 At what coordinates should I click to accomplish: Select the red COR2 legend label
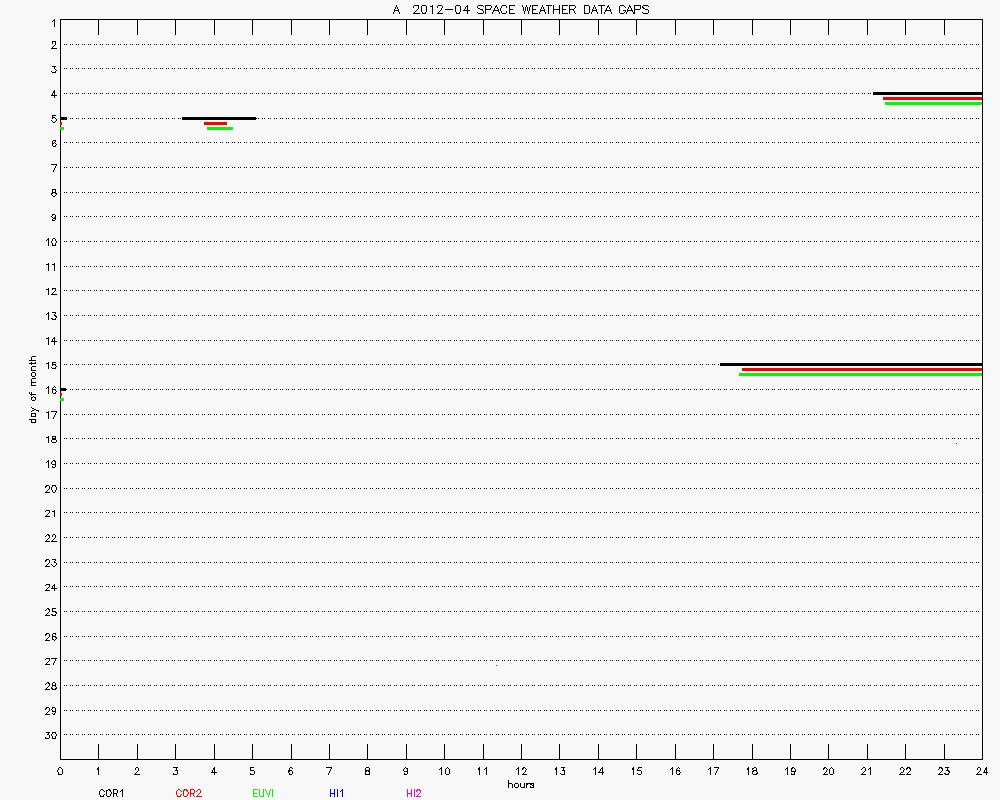click(188, 793)
